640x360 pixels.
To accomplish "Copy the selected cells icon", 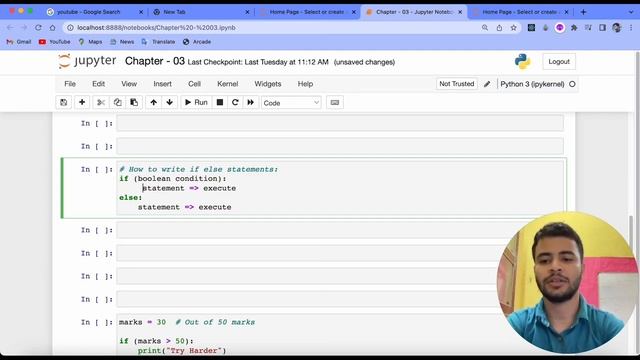I will click(118, 102).
